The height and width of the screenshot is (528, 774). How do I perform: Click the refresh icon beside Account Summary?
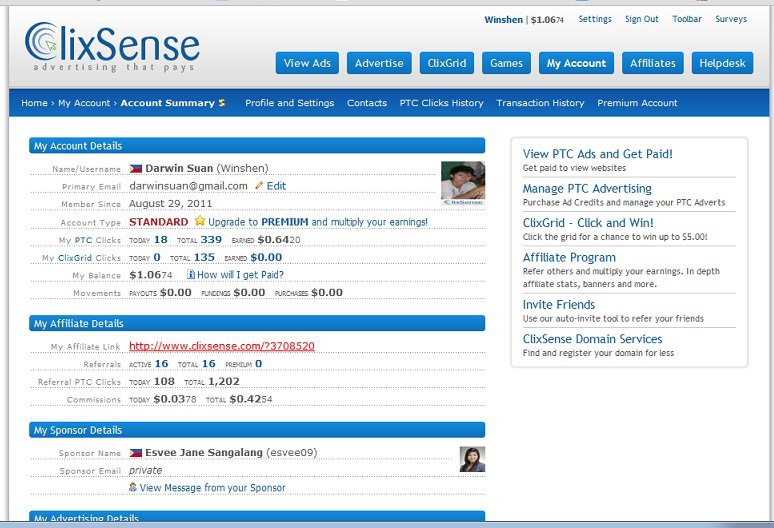[x=222, y=103]
